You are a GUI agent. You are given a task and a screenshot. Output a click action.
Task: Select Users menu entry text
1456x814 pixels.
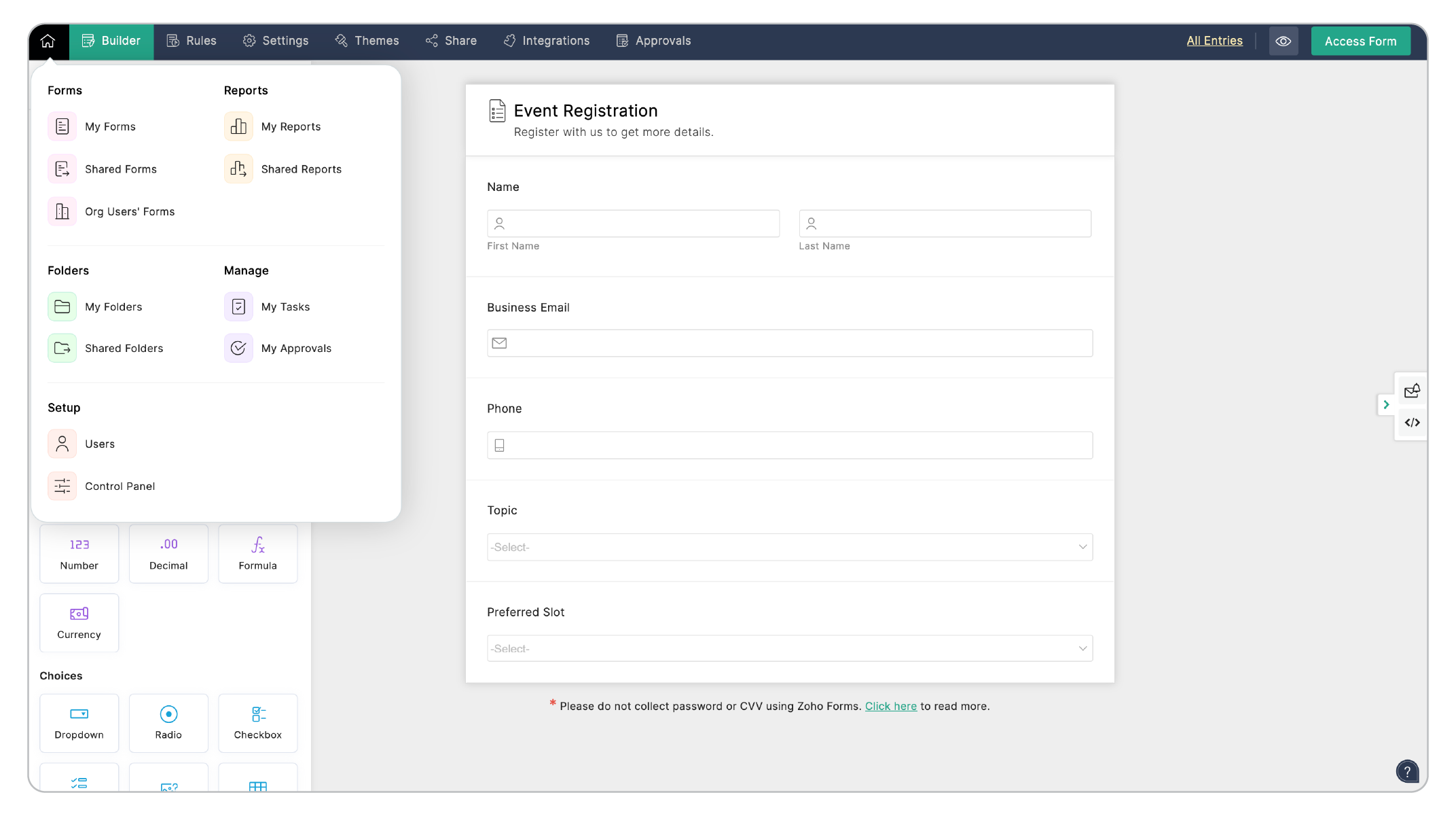tap(100, 444)
